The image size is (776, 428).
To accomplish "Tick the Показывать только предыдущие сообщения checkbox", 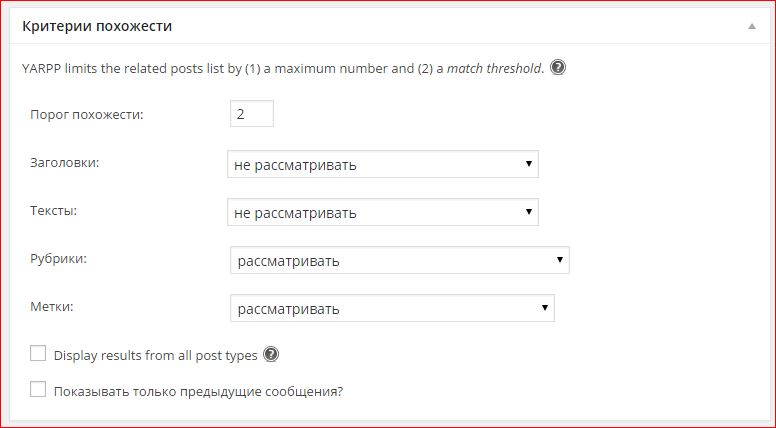I will 39,390.
